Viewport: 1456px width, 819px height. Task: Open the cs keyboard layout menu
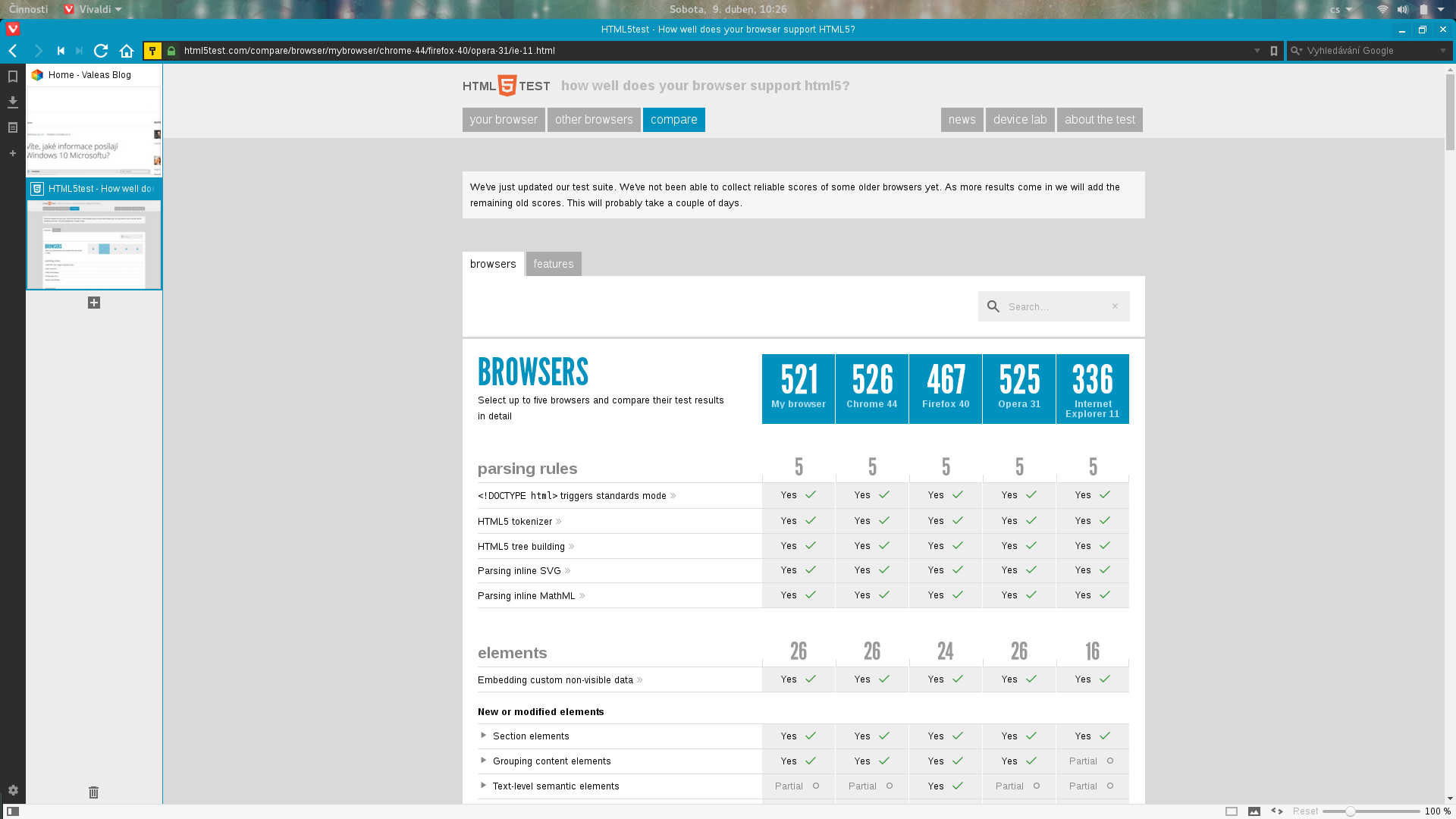(1341, 9)
